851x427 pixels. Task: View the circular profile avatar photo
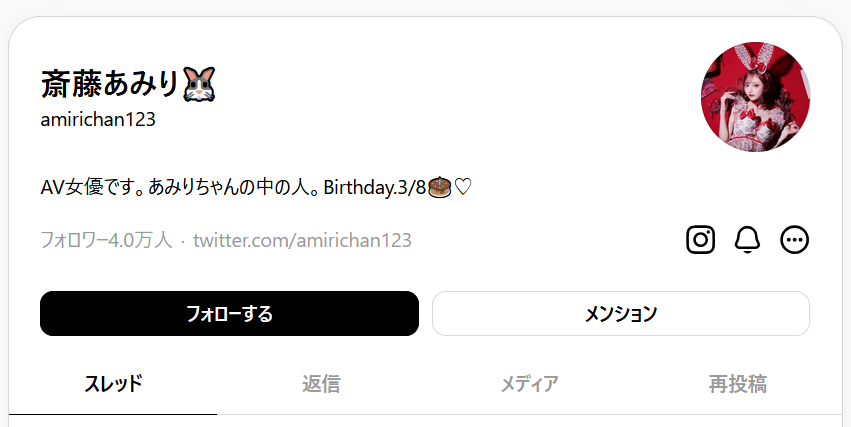coord(755,98)
